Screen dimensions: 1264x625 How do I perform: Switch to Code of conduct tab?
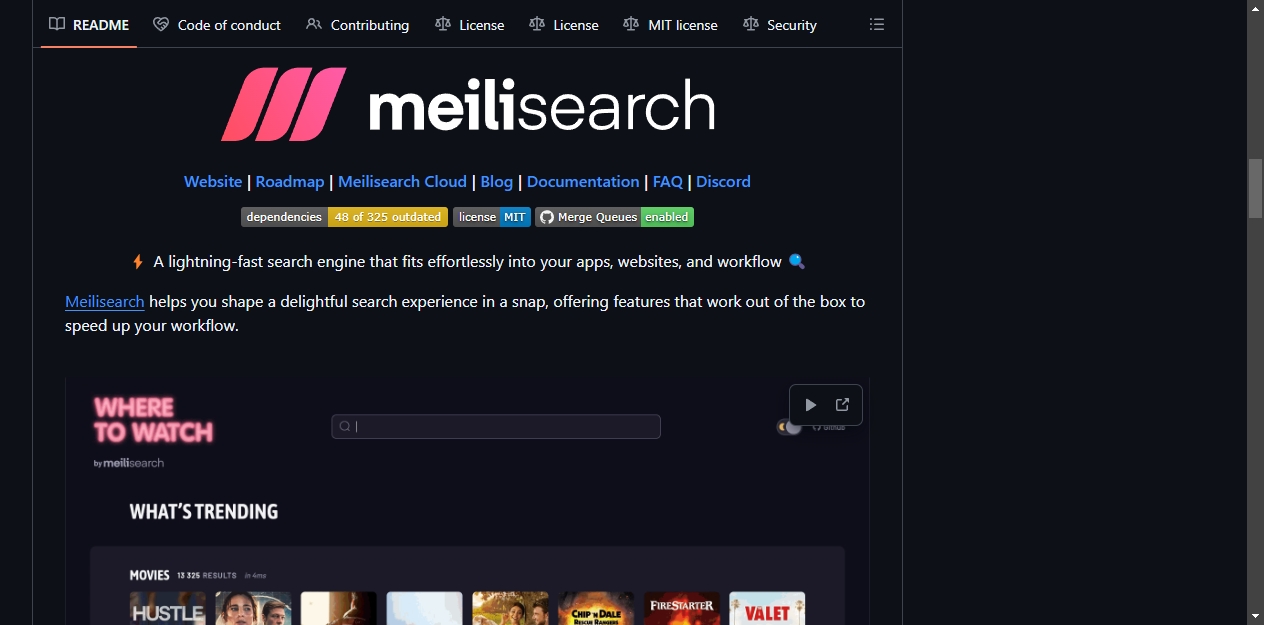point(217,25)
